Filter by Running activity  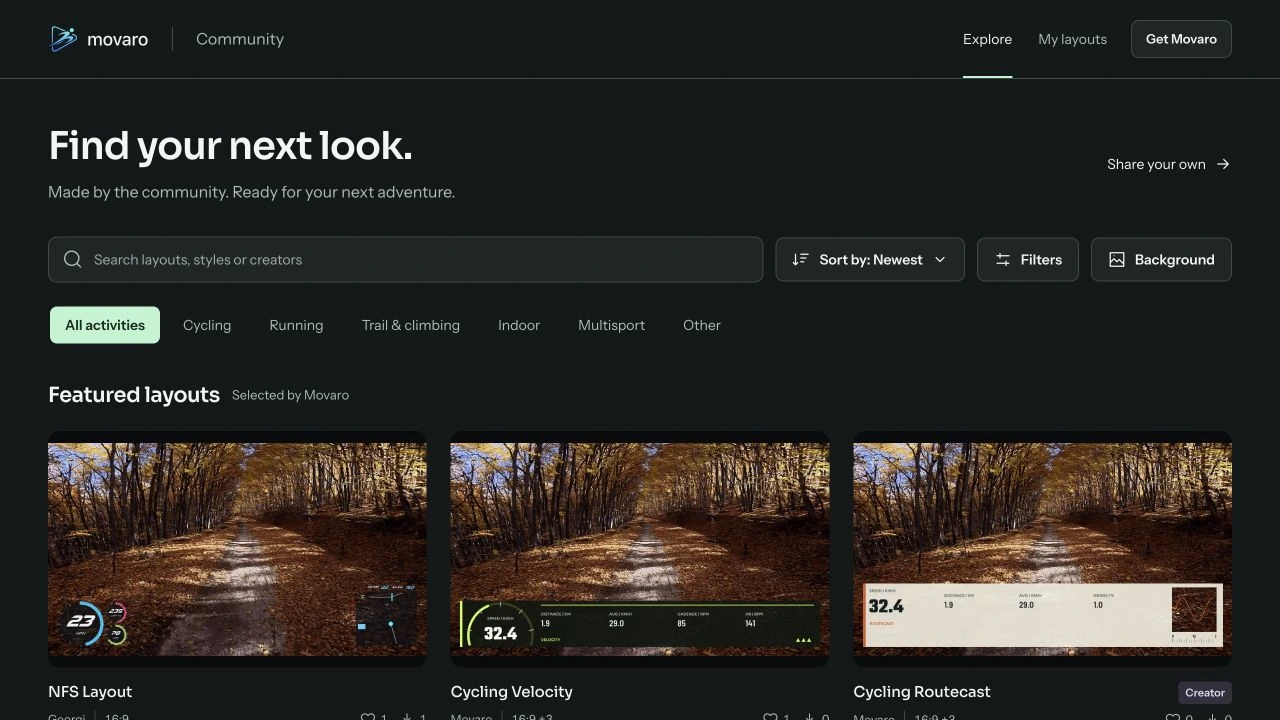[296, 325]
